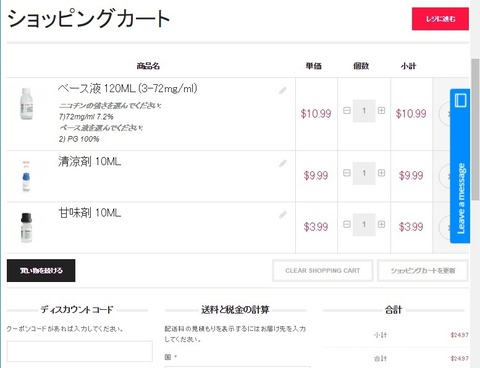This screenshot has height=368, width=480.
Task: Decrease quantity of ベース液 120ML with minus icon
Action: (347, 110)
